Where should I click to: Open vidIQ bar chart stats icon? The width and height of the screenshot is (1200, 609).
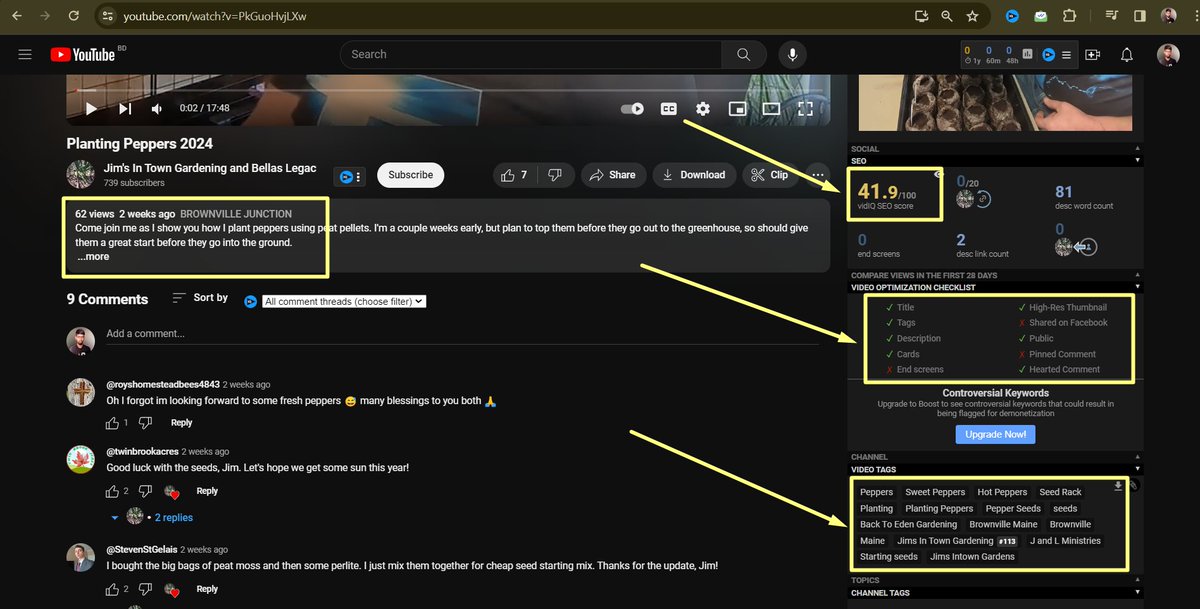click(x=1027, y=54)
